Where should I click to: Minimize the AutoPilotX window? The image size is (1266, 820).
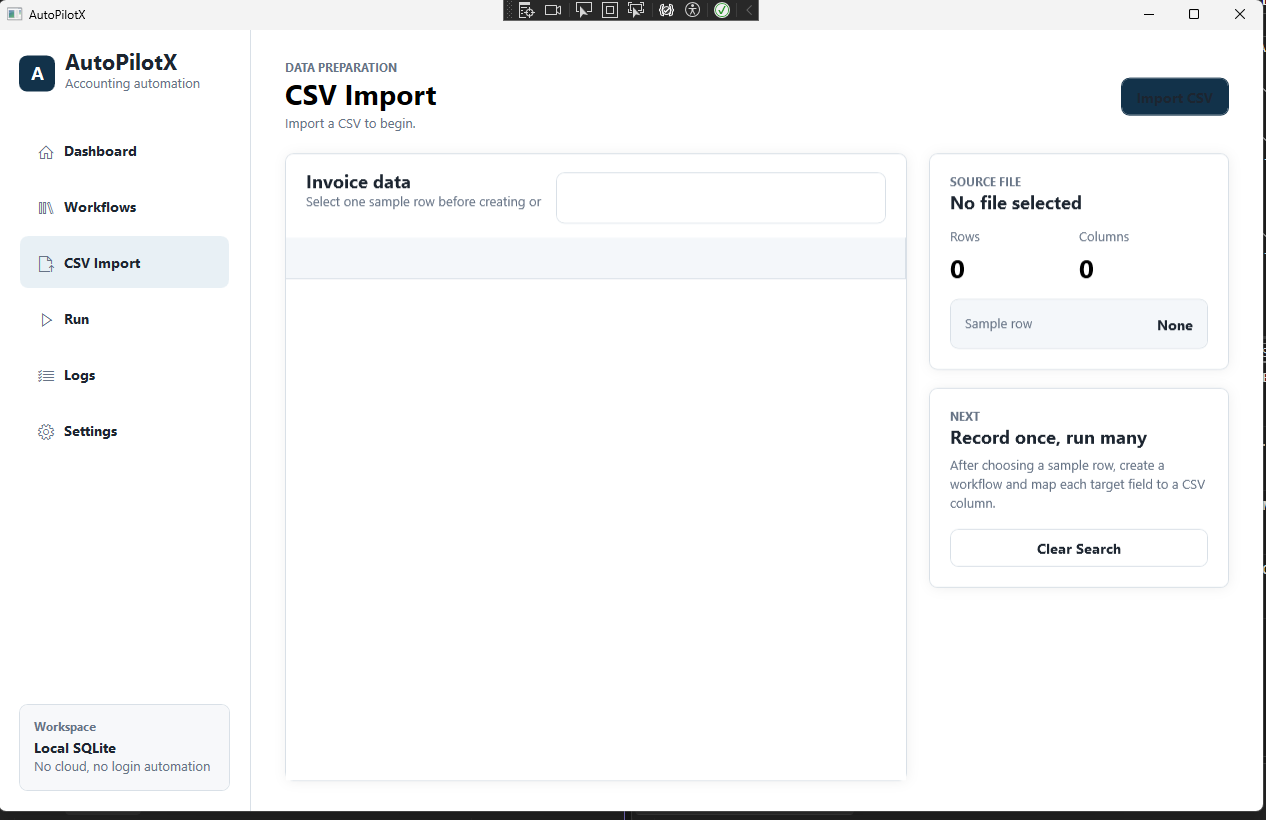1148,14
